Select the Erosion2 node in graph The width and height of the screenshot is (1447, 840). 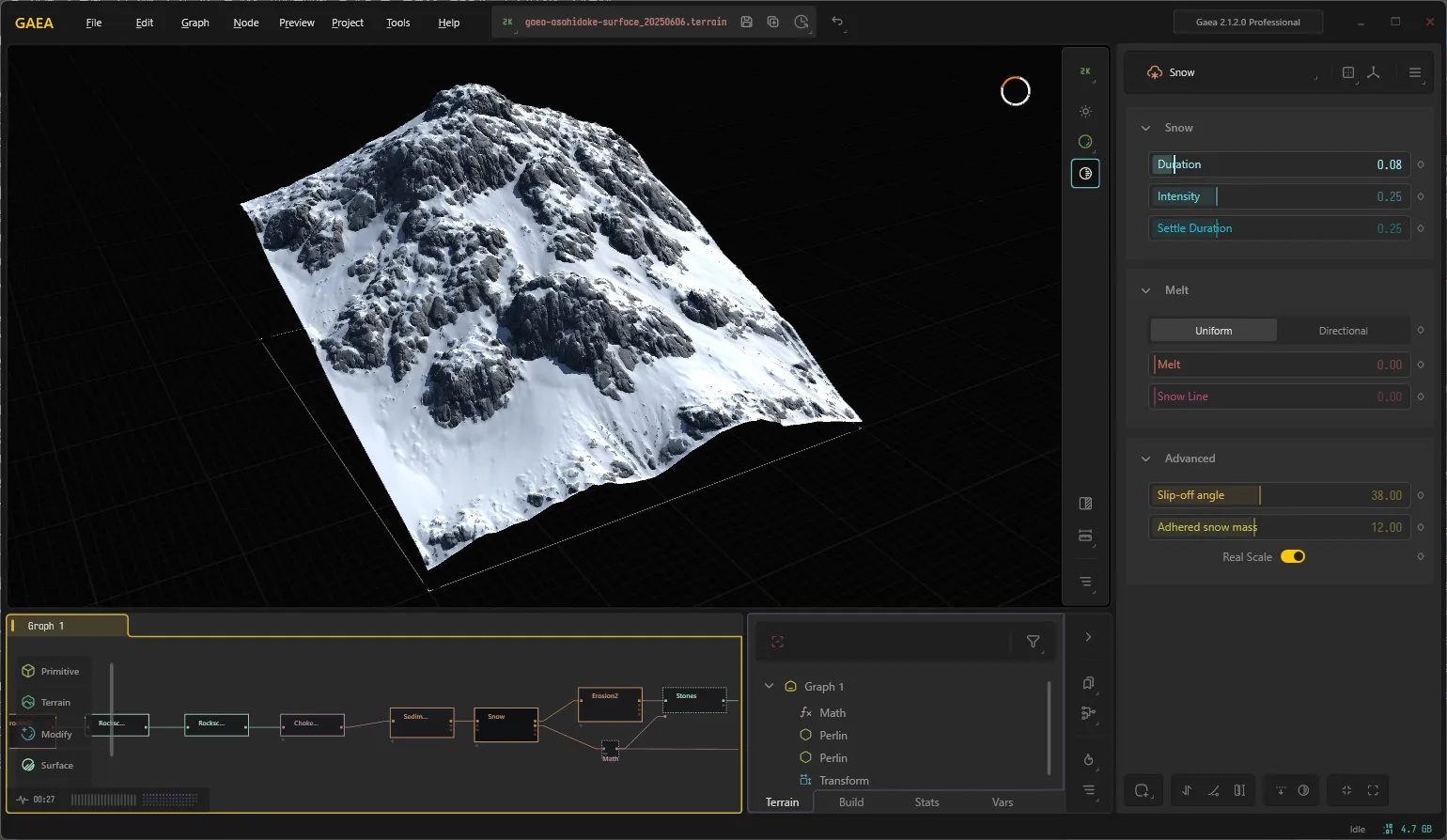point(610,705)
